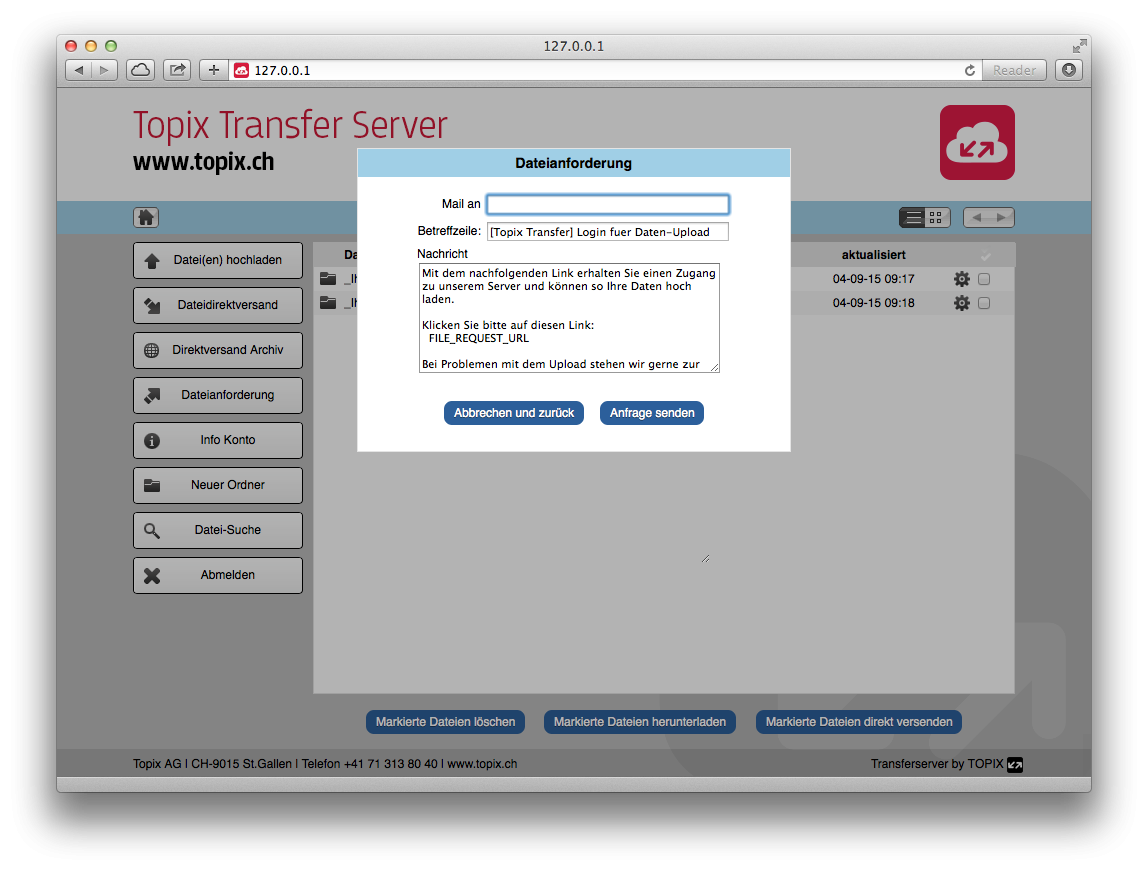Click into the Mail an input field

pyautogui.click(x=607, y=204)
